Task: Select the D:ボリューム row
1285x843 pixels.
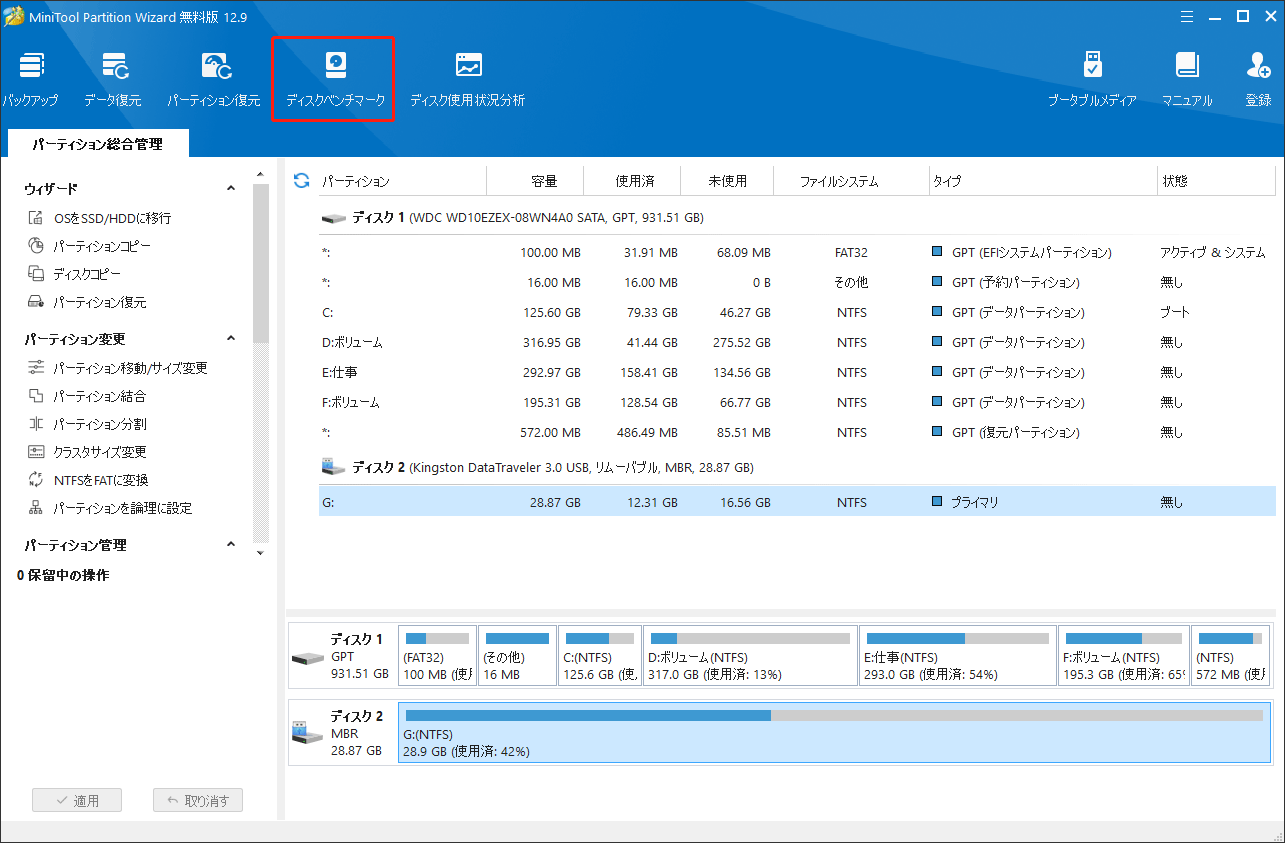Action: pos(797,342)
